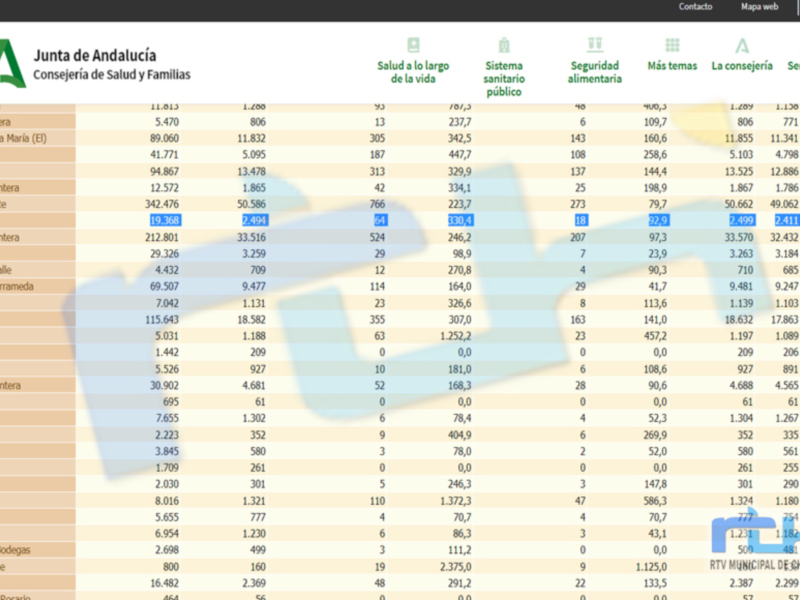
Task: Select the cell 94.867
Action: point(164,171)
